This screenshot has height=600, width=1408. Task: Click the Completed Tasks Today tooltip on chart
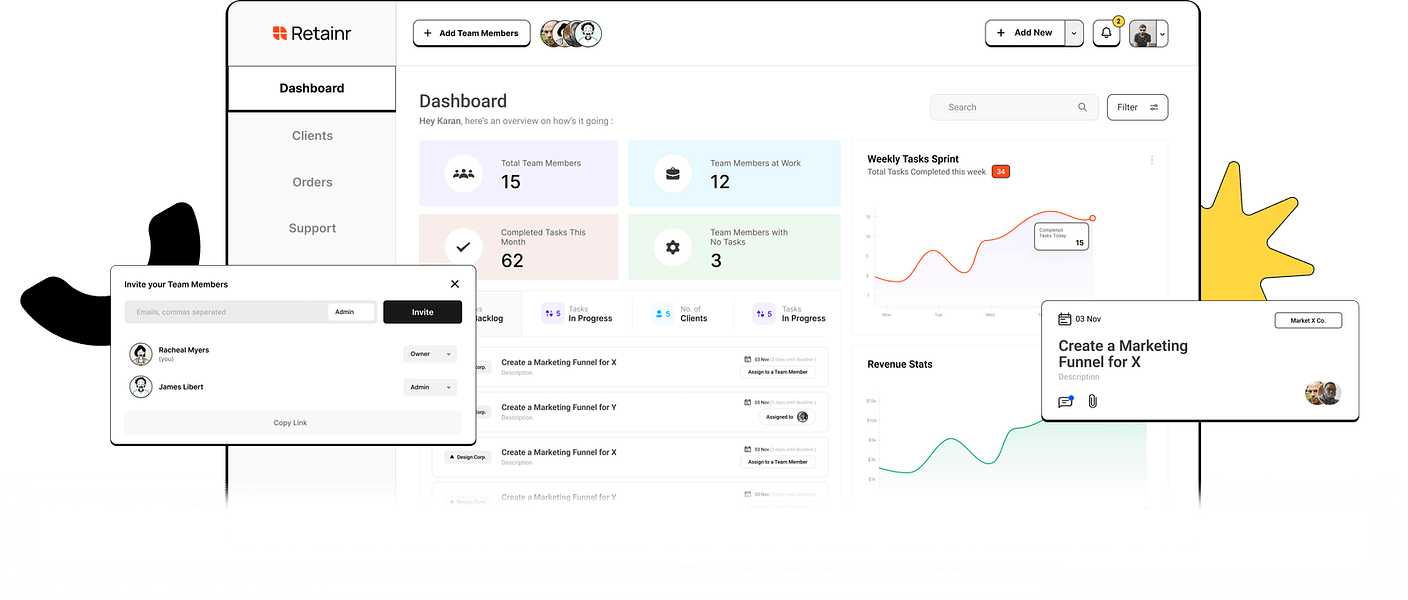[1061, 236]
